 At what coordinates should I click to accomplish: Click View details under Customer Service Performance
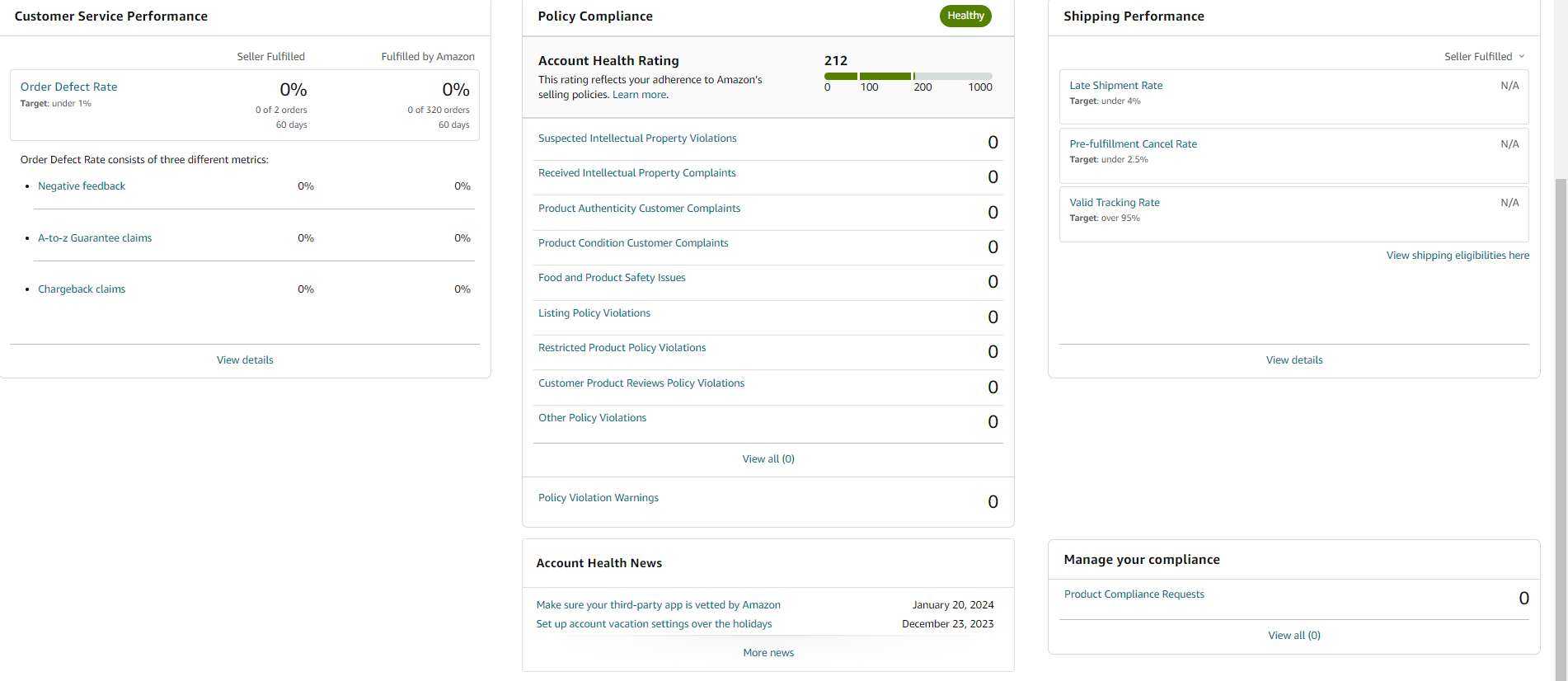[x=245, y=360]
